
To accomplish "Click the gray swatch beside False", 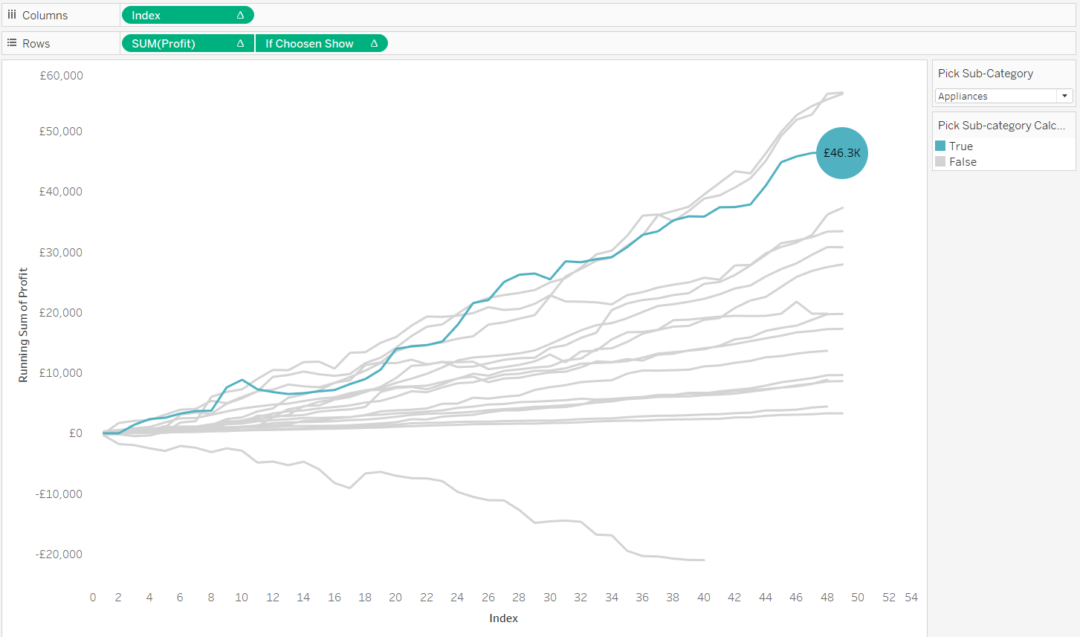I will (939, 161).
